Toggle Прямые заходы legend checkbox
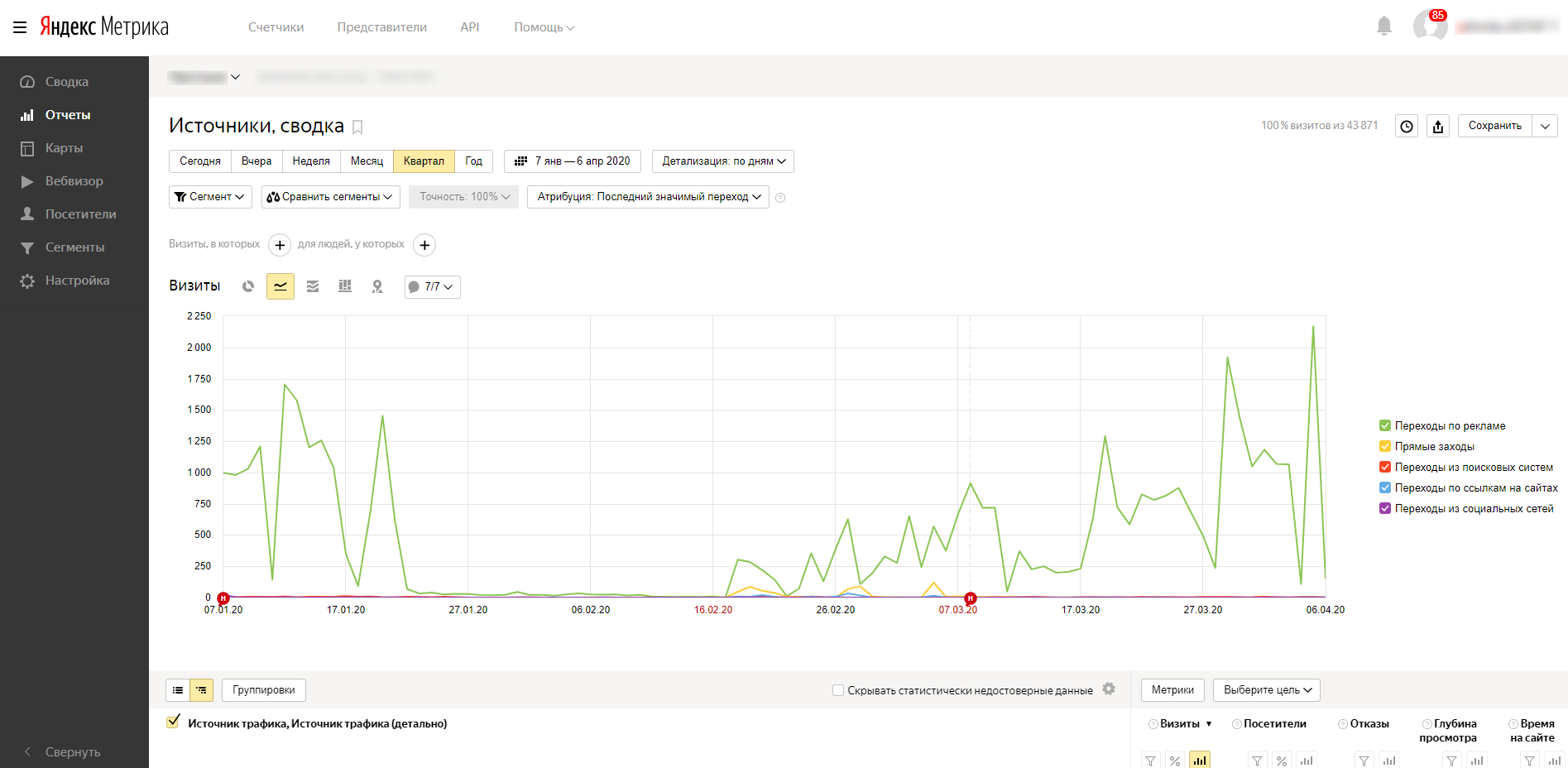 tap(1385, 447)
